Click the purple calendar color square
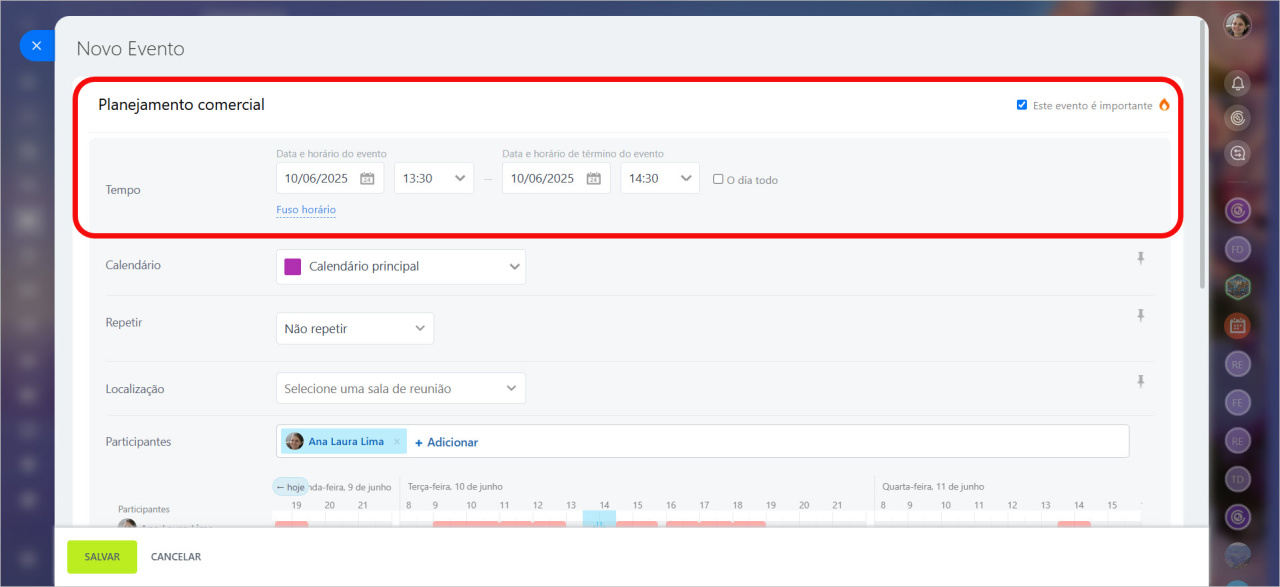 [x=293, y=267]
